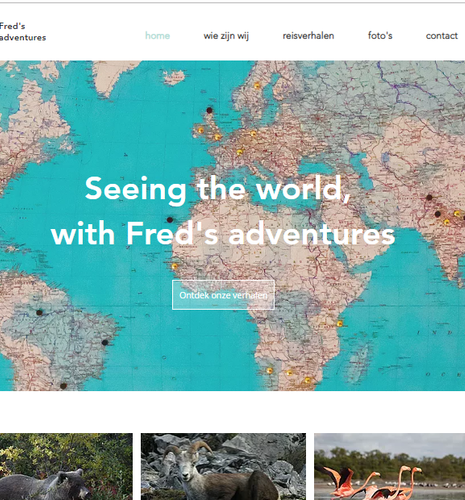Open the home menu item
This screenshot has width=465, height=500.
(157, 36)
